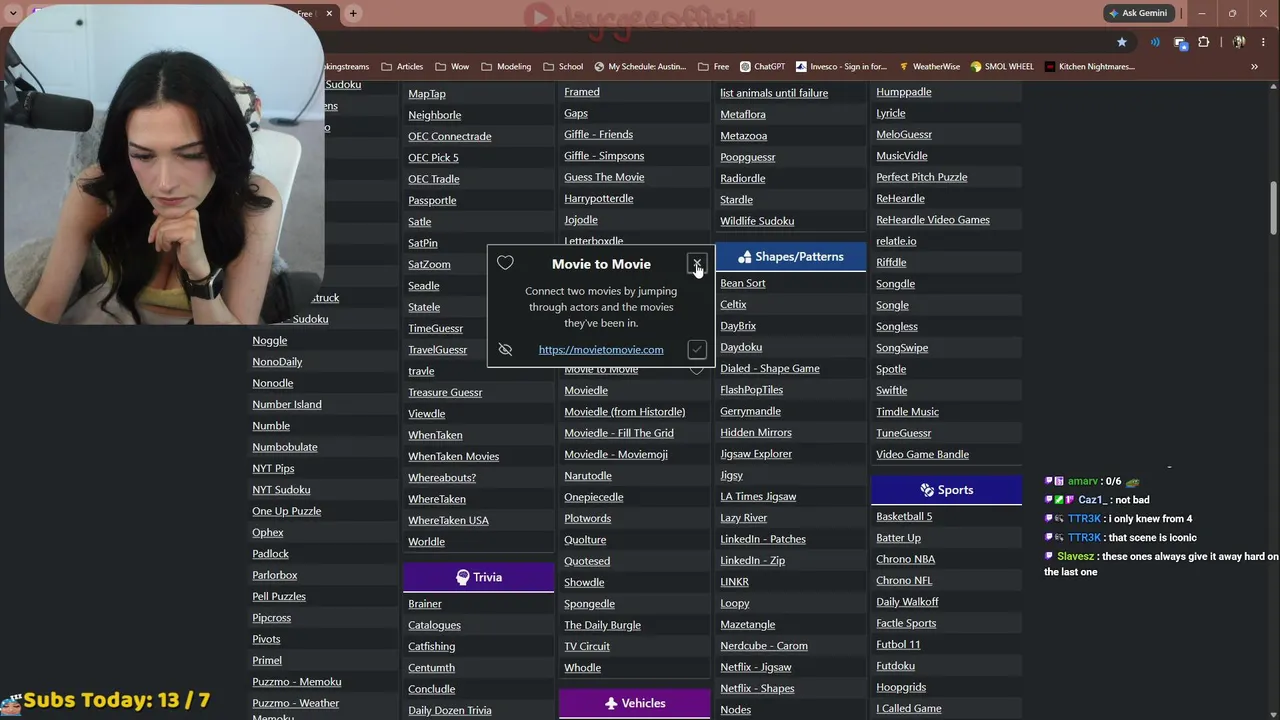Click the Vehicles airplane icon

611,703
